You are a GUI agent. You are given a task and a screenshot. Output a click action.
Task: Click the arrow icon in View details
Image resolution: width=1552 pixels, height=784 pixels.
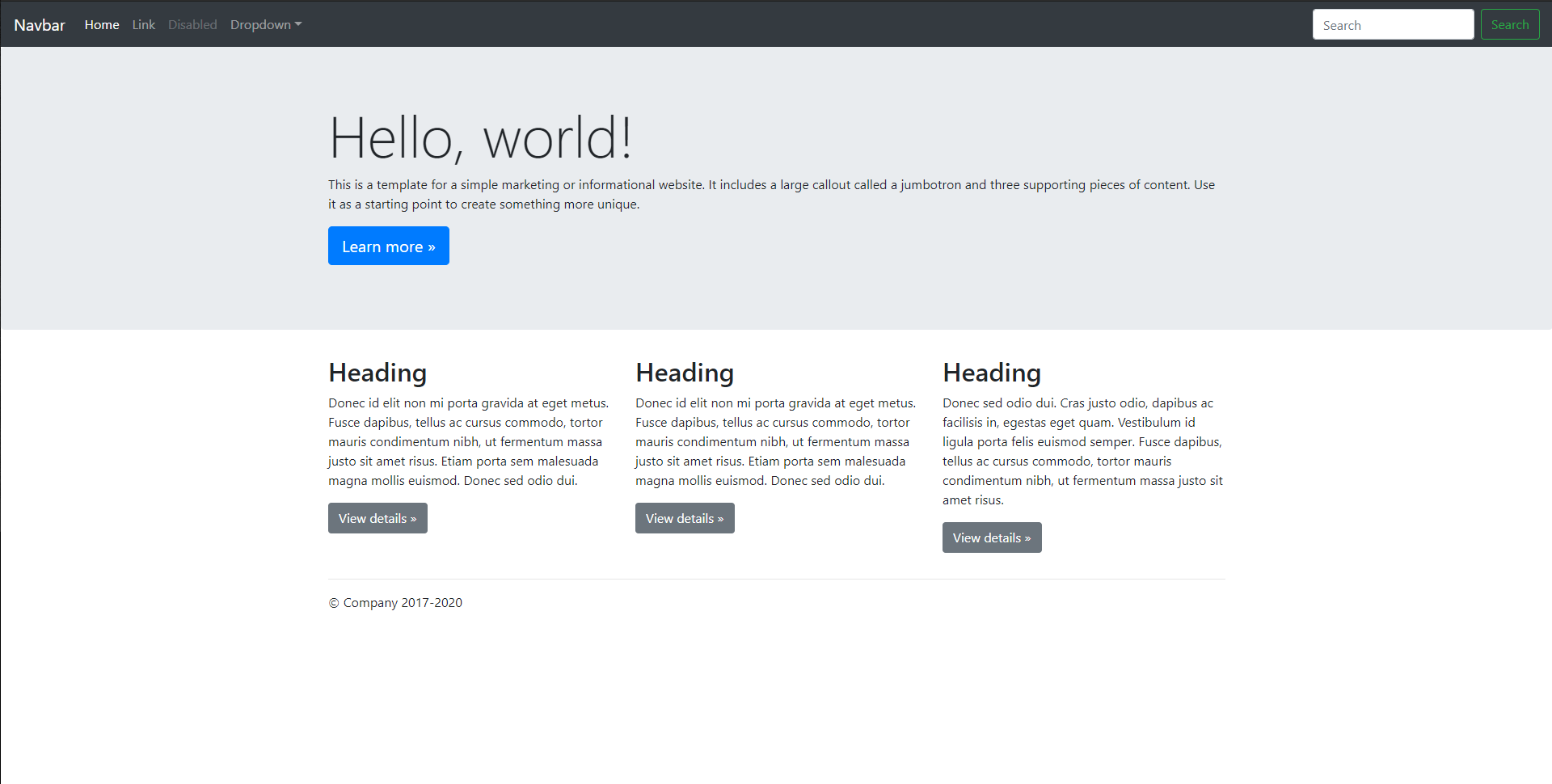[x=412, y=518]
